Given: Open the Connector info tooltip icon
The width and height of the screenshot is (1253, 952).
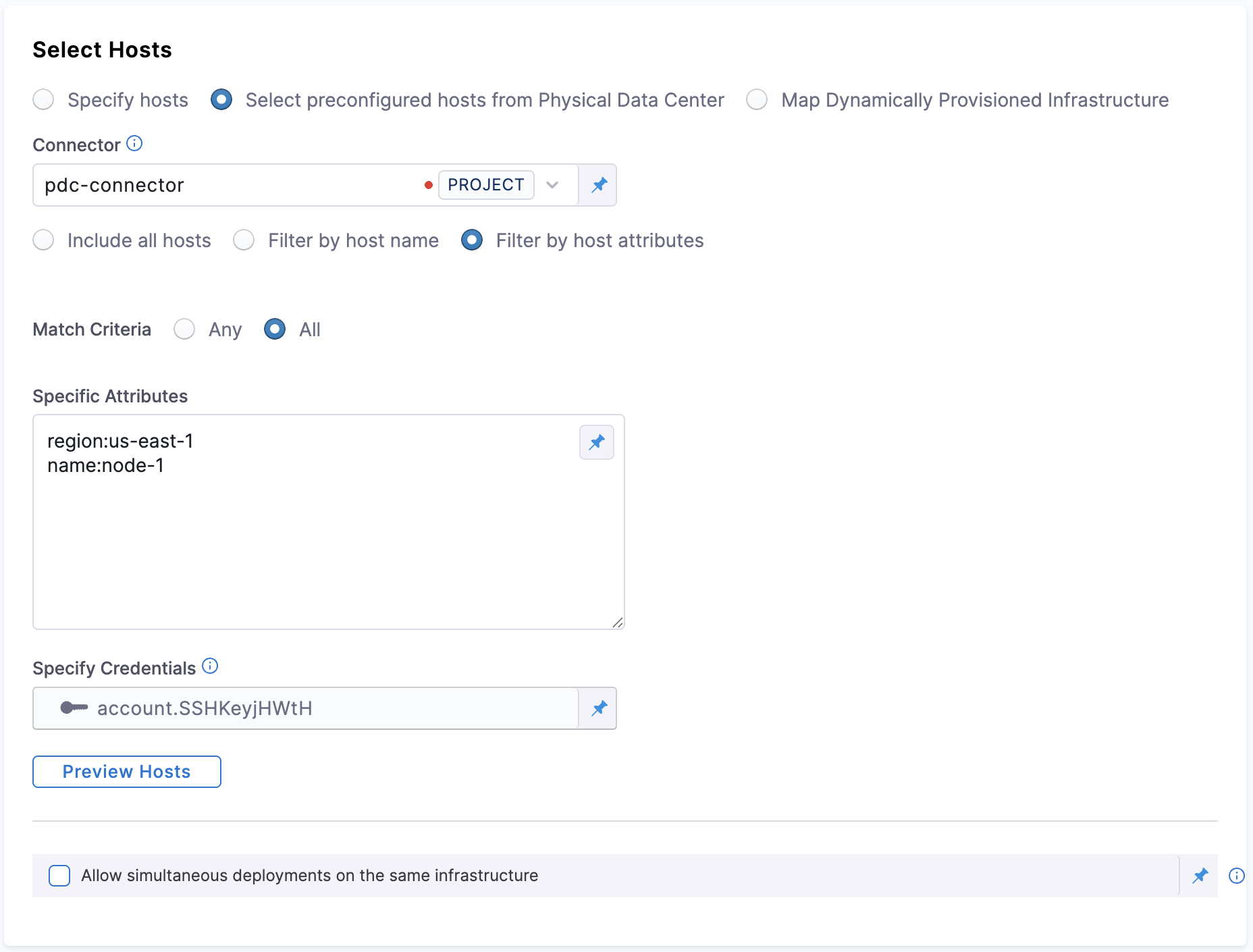Looking at the screenshot, I should (135, 143).
